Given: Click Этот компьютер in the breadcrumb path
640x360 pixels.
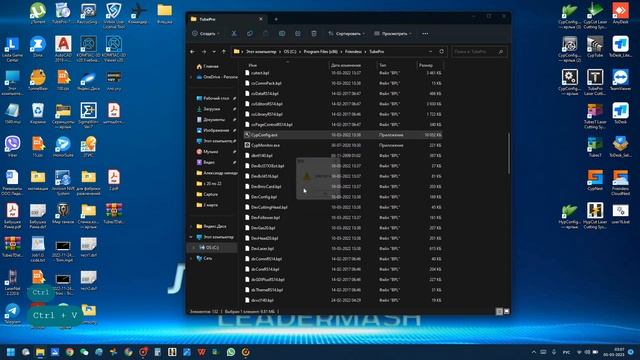Looking at the screenshot, I should 261,52.
